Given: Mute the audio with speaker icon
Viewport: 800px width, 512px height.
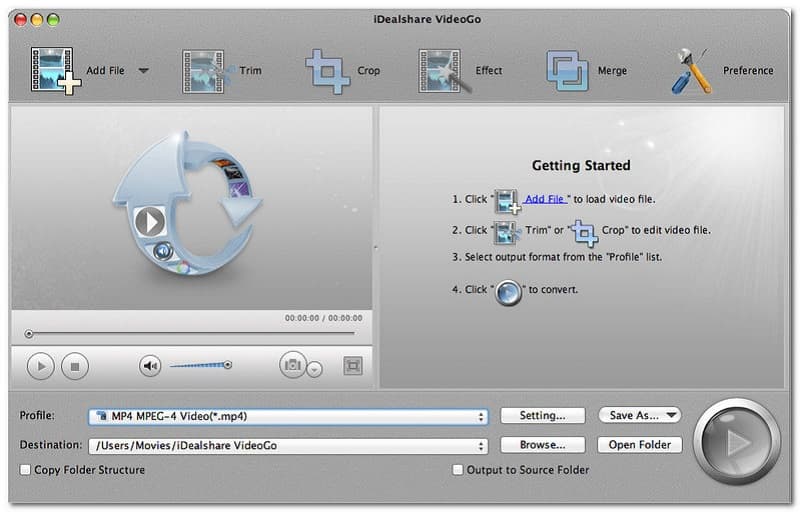Looking at the screenshot, I should [150, 366].
